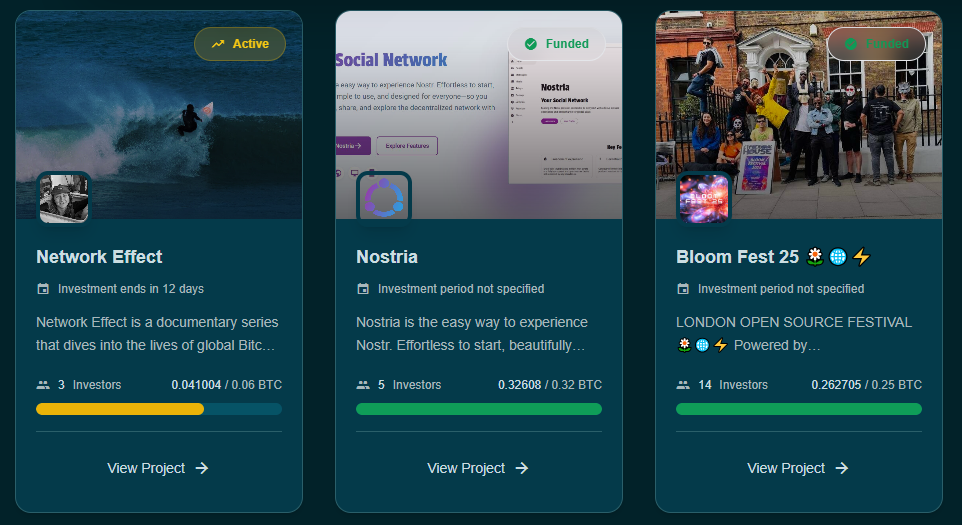962x525 pixels.
Task: Click the Nostria project title
Action: tap(387, 257)
